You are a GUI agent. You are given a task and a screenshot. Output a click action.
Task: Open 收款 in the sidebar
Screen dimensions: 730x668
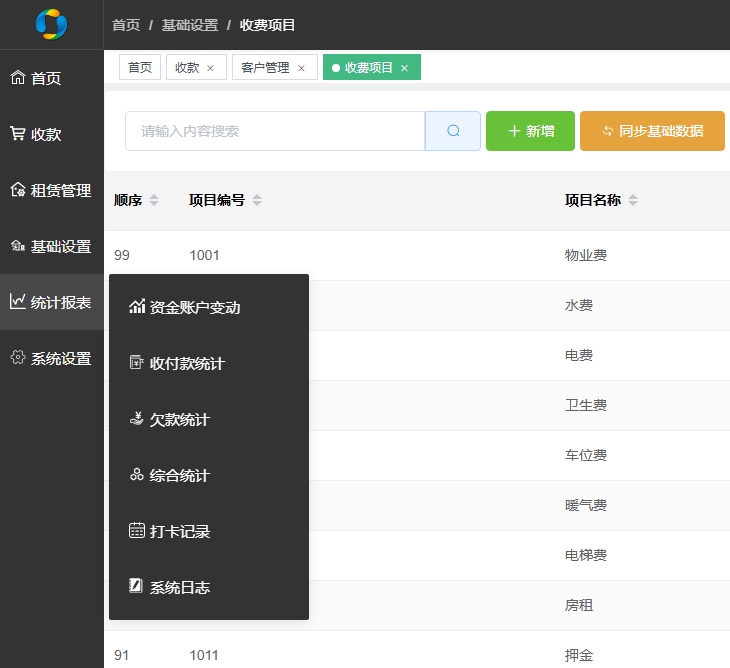coord(46,134)
